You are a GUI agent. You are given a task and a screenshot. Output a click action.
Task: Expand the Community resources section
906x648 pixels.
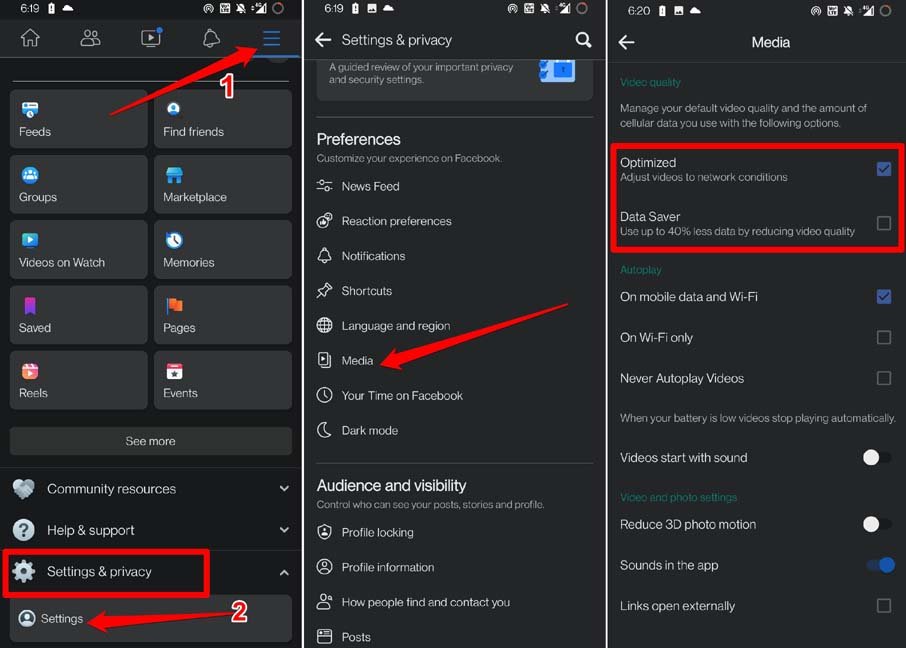coord(151,489)
